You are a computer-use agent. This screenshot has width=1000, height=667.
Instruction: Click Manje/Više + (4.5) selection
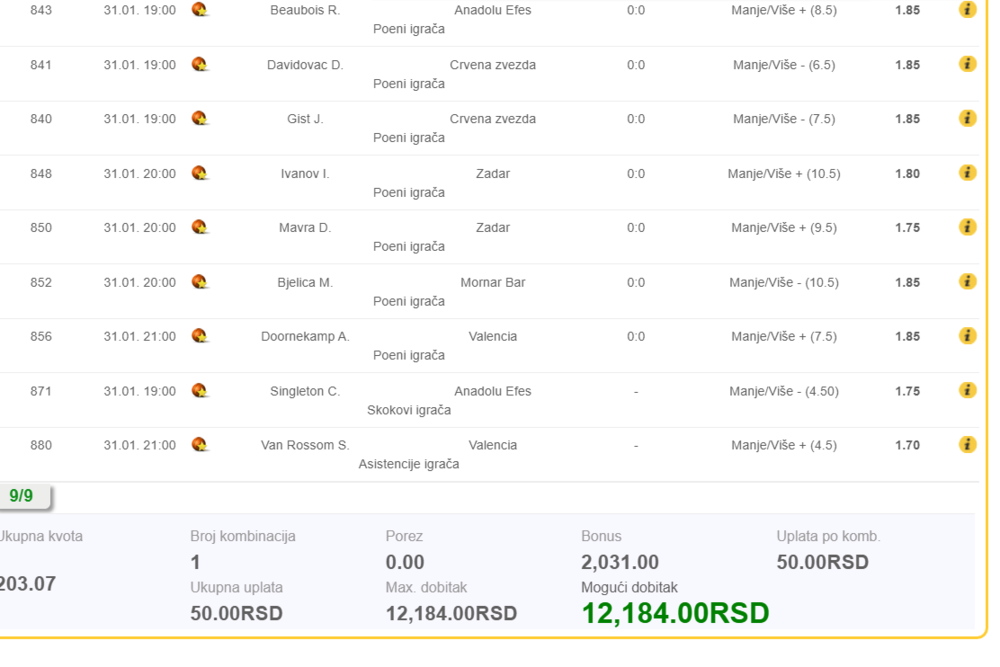point(784,446)
